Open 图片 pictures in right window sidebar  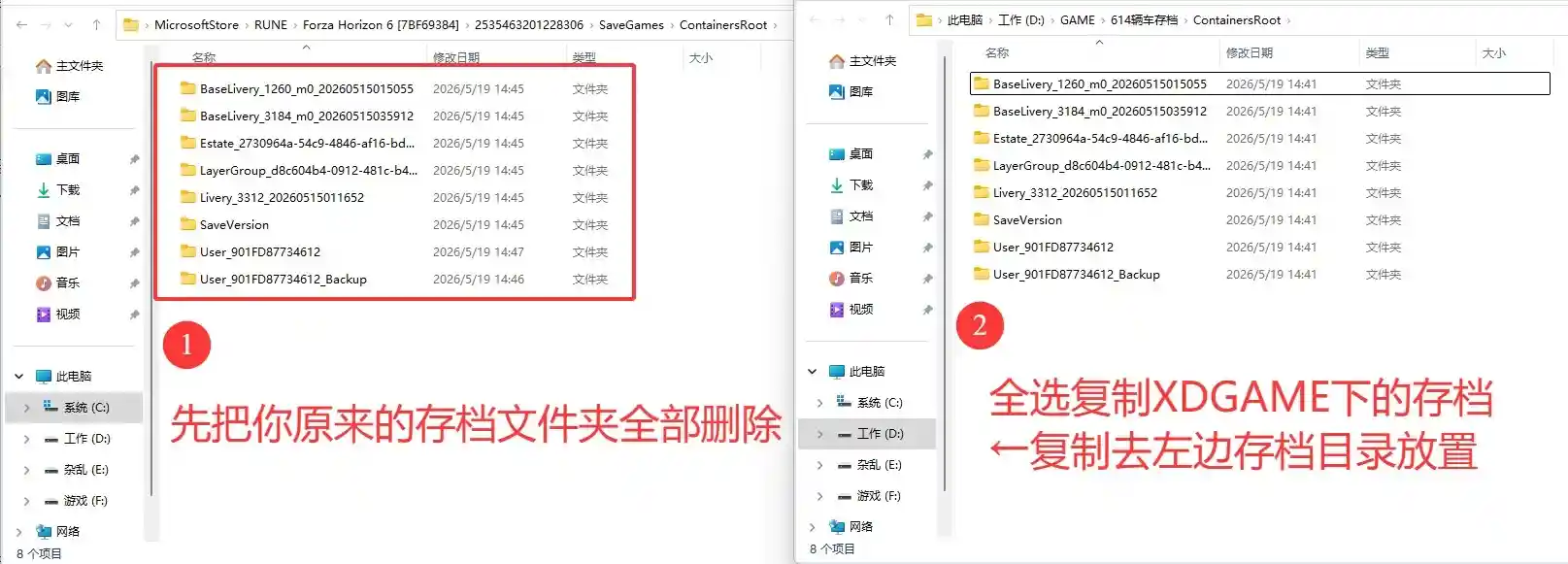point(851,247)
